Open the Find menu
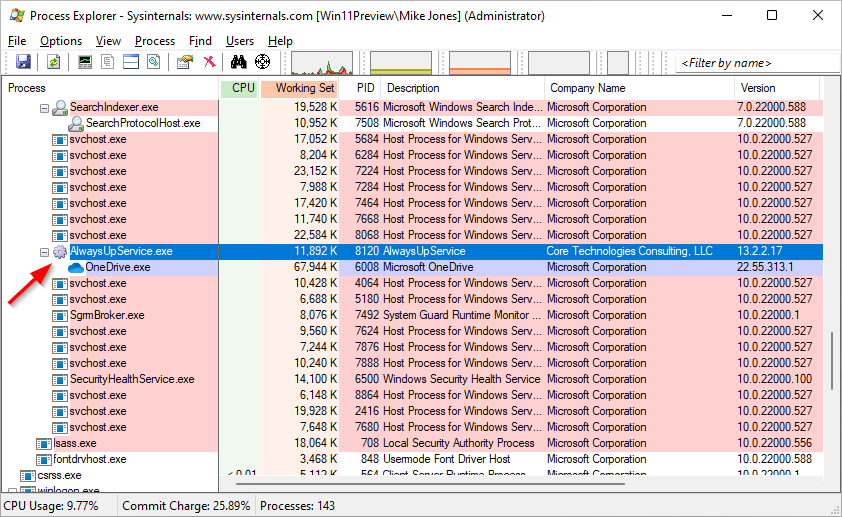Image resolution: width=842 pixels, height=517 pixels. (x=200, y=41)
